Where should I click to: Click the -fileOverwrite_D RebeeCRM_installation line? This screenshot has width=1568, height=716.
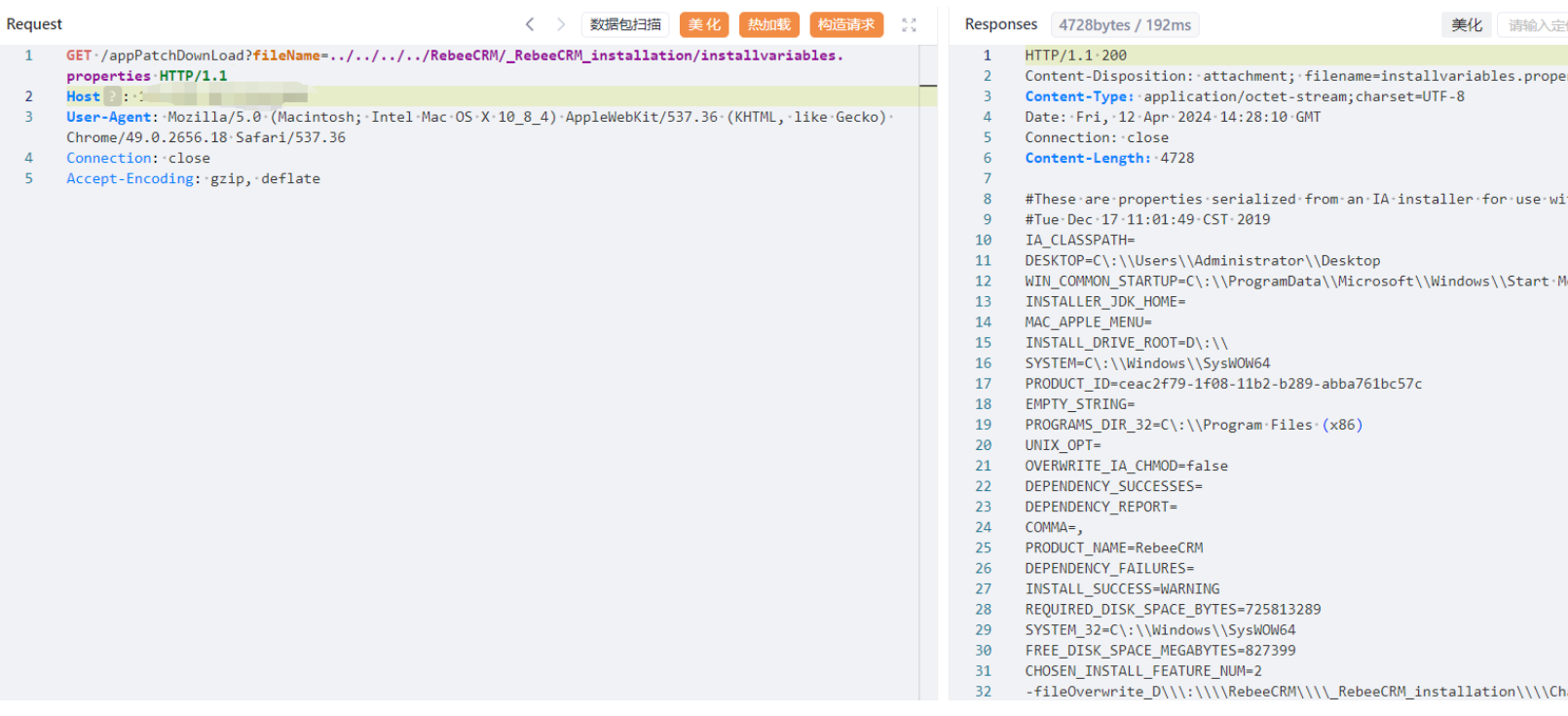[x=1296, y=690]
